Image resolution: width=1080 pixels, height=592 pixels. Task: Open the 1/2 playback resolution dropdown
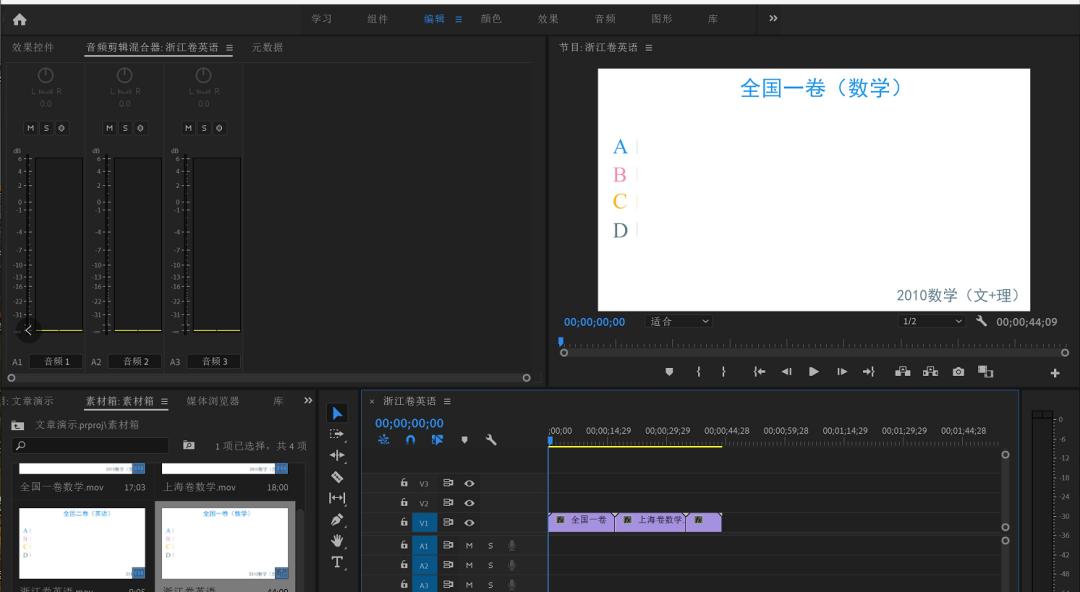tap(932, 322)
